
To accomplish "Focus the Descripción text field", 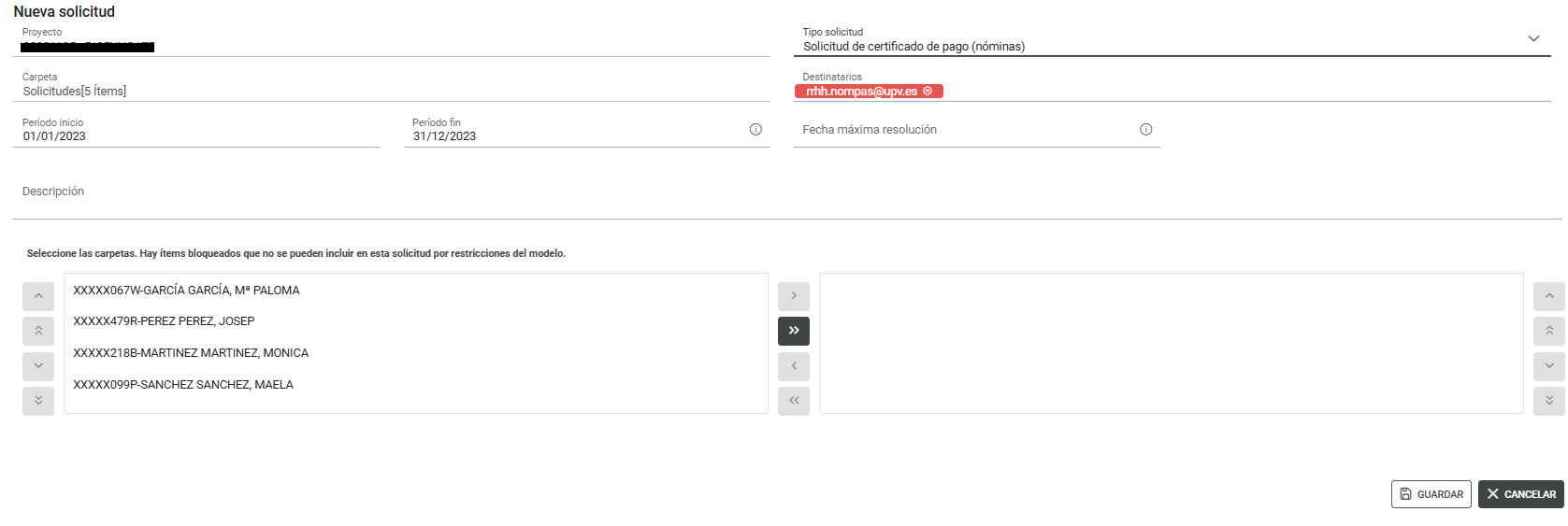I will pyautogui.click(x=787, y=192).
